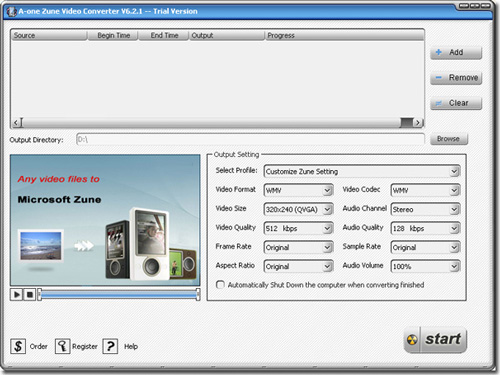This screenshot has width=500, height=375.
Task: Click the Microsoft Zune preview image
Action: pos(105,220)
